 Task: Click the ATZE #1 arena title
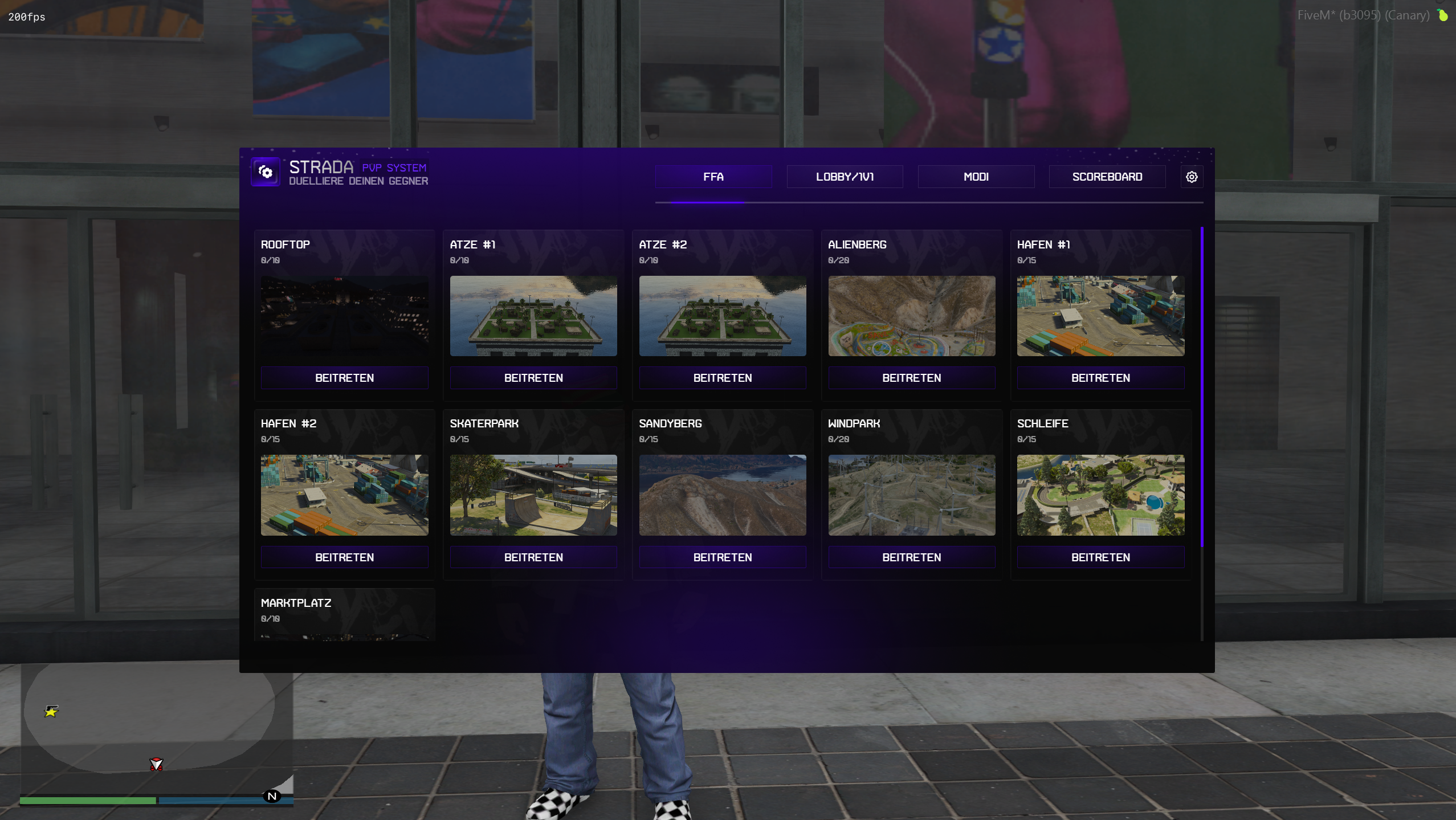(x=473, y=244)
